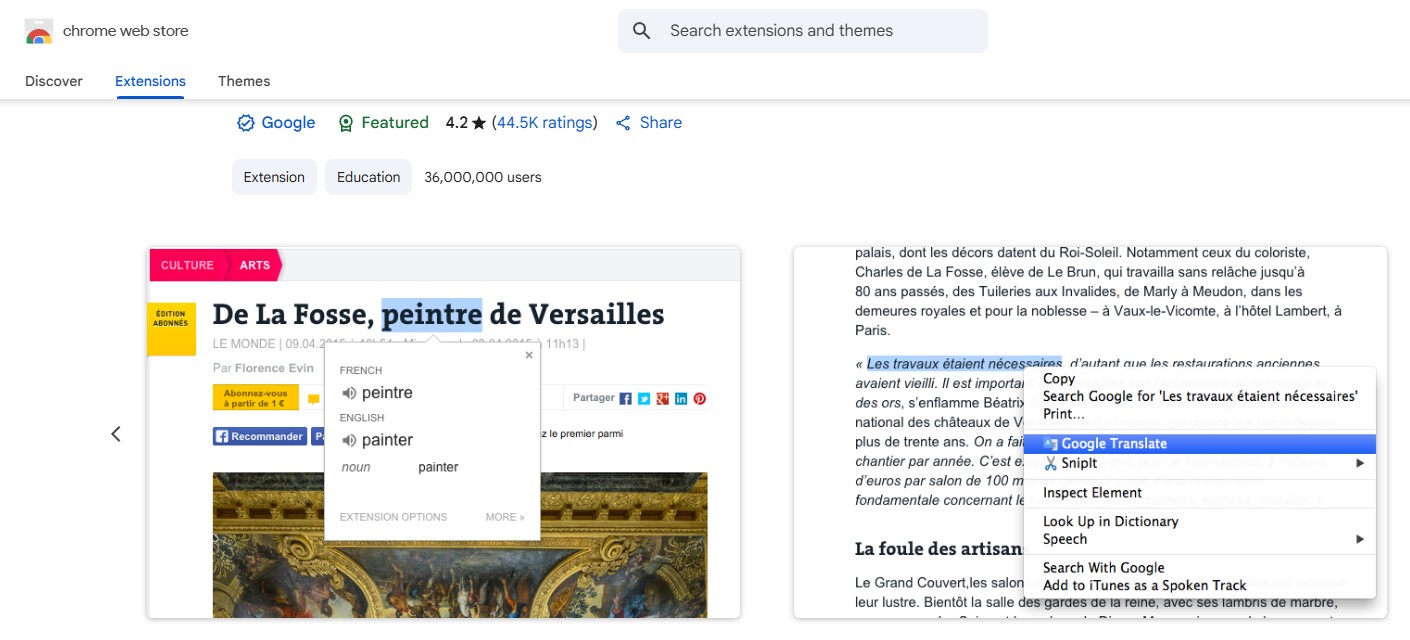Open the 44.5K ratings link

pyautogui.click(x=544, y=123)
